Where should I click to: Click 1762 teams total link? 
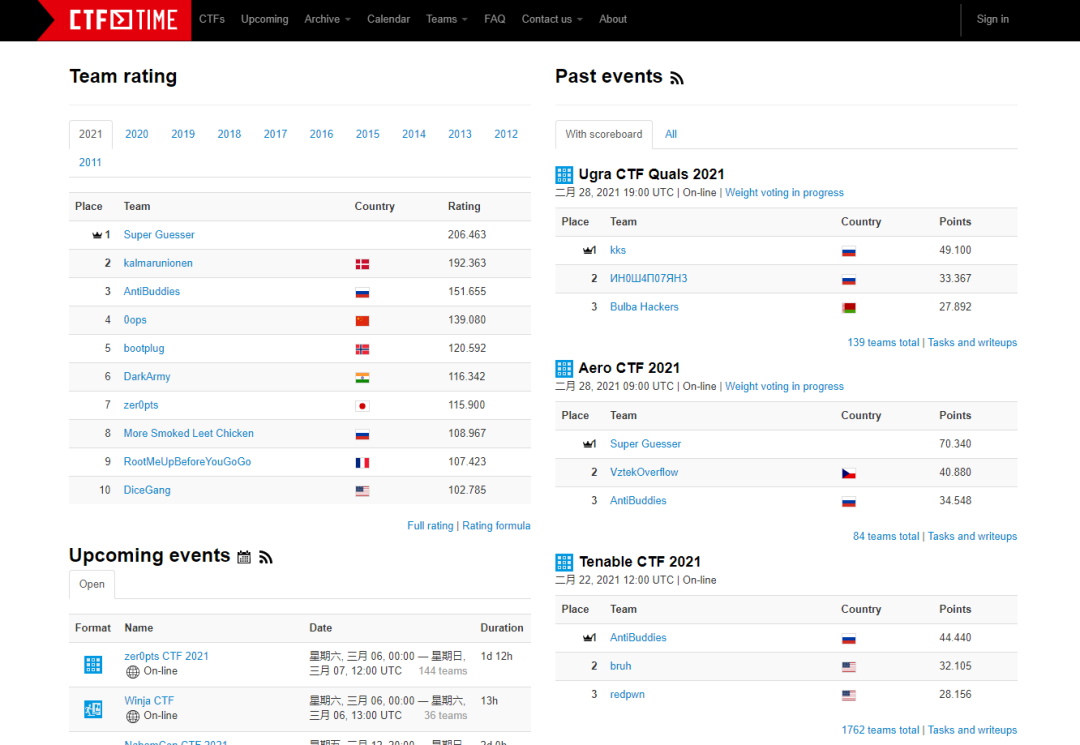(x=880, y=731)
